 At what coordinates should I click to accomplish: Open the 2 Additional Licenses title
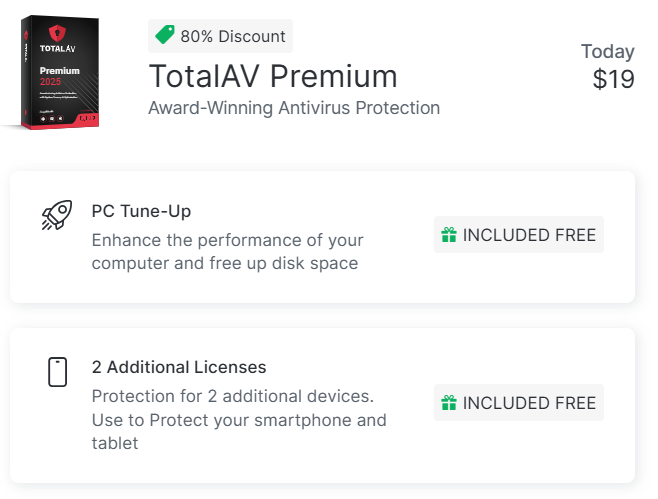coord(179,367)
